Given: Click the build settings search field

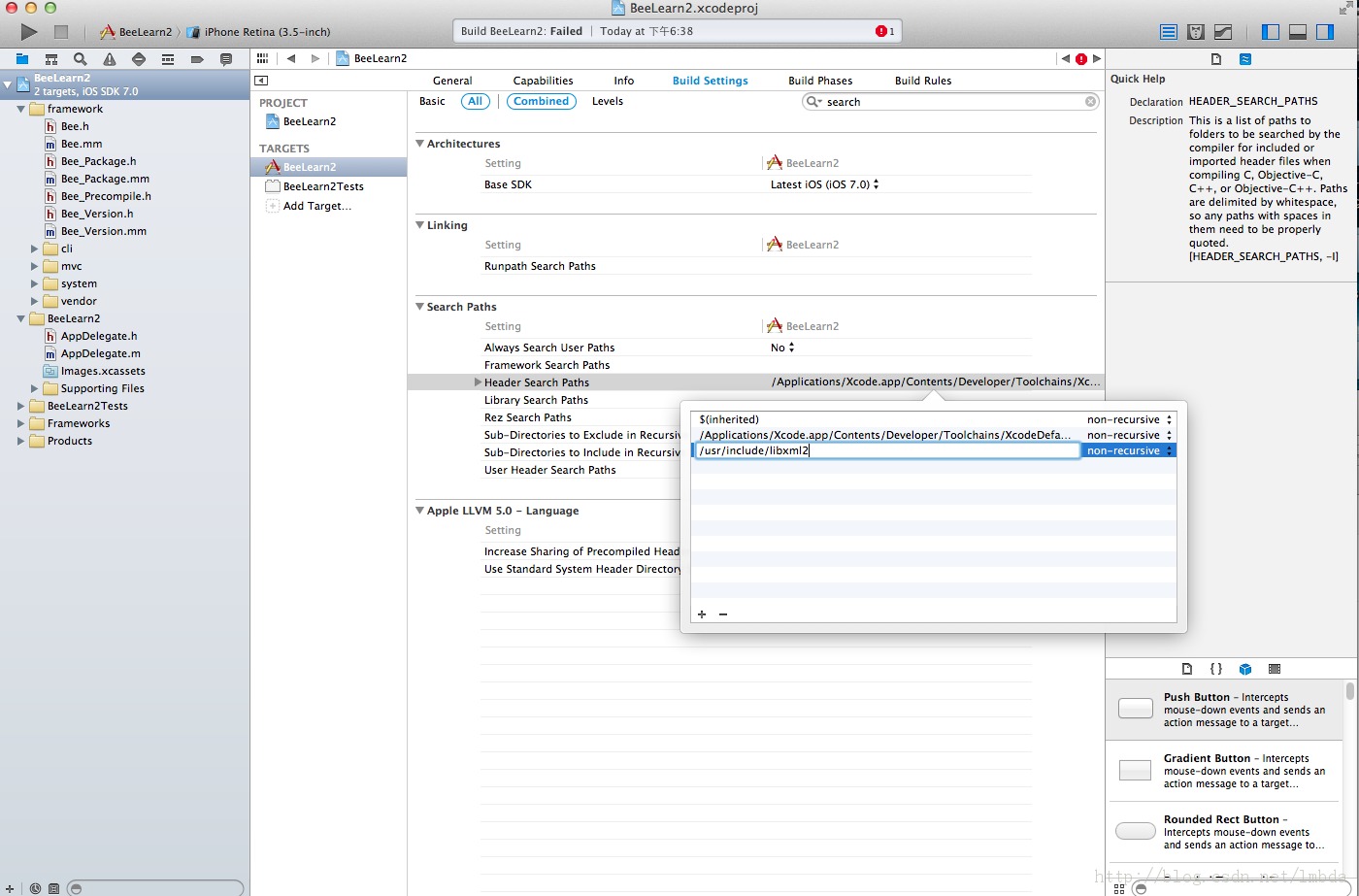Looking at the screenshot, I should (951, 102).
